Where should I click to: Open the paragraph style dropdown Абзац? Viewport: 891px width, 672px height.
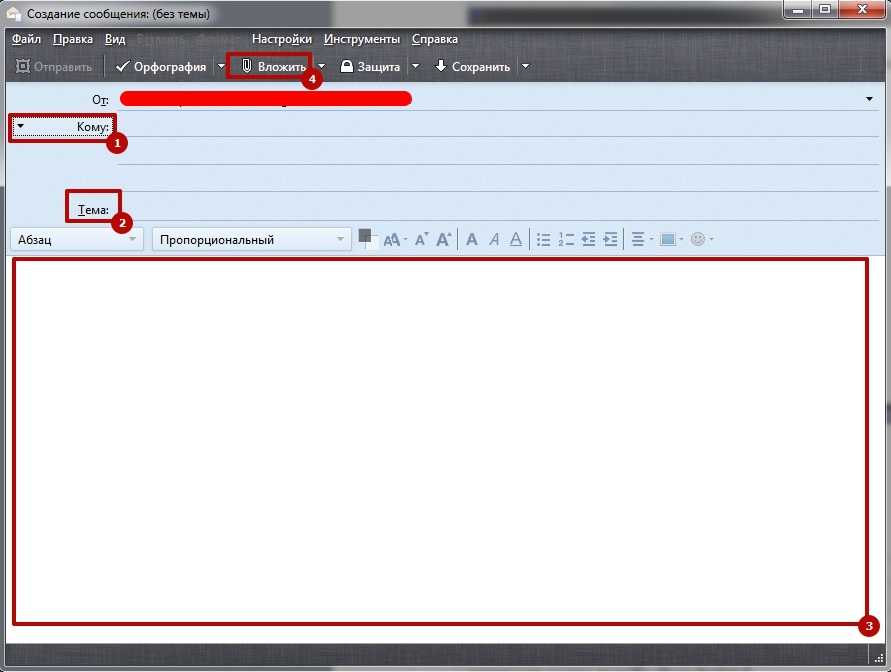(76, 240)
